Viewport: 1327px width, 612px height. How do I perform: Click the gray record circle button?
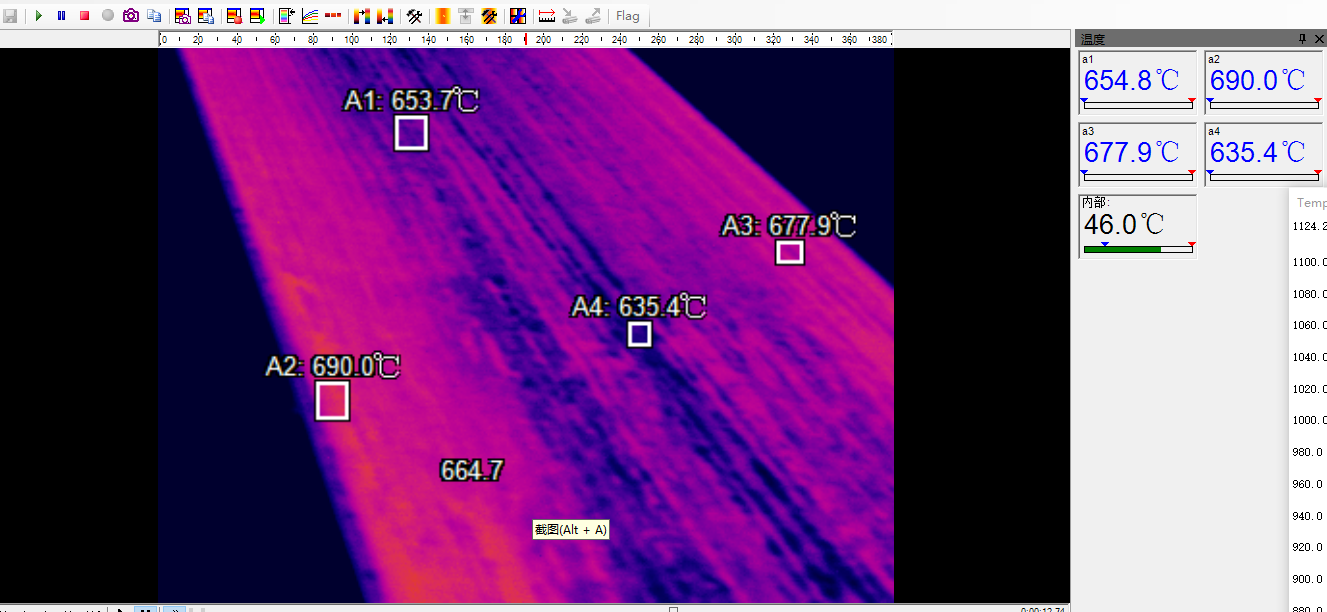pos(108,16)
